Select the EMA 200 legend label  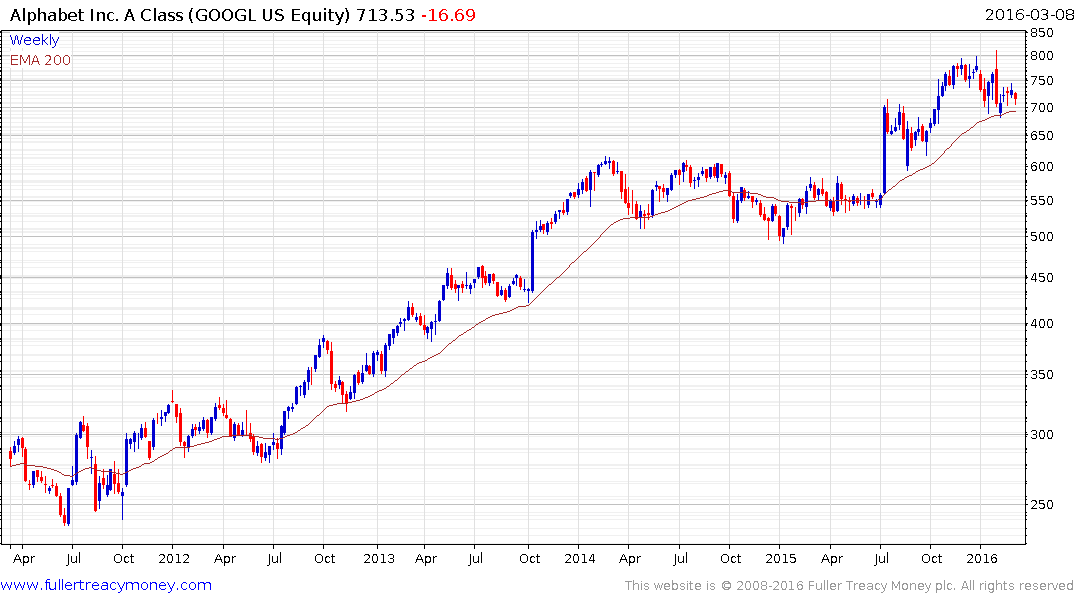pyautogui.click(x=40, y=60)
